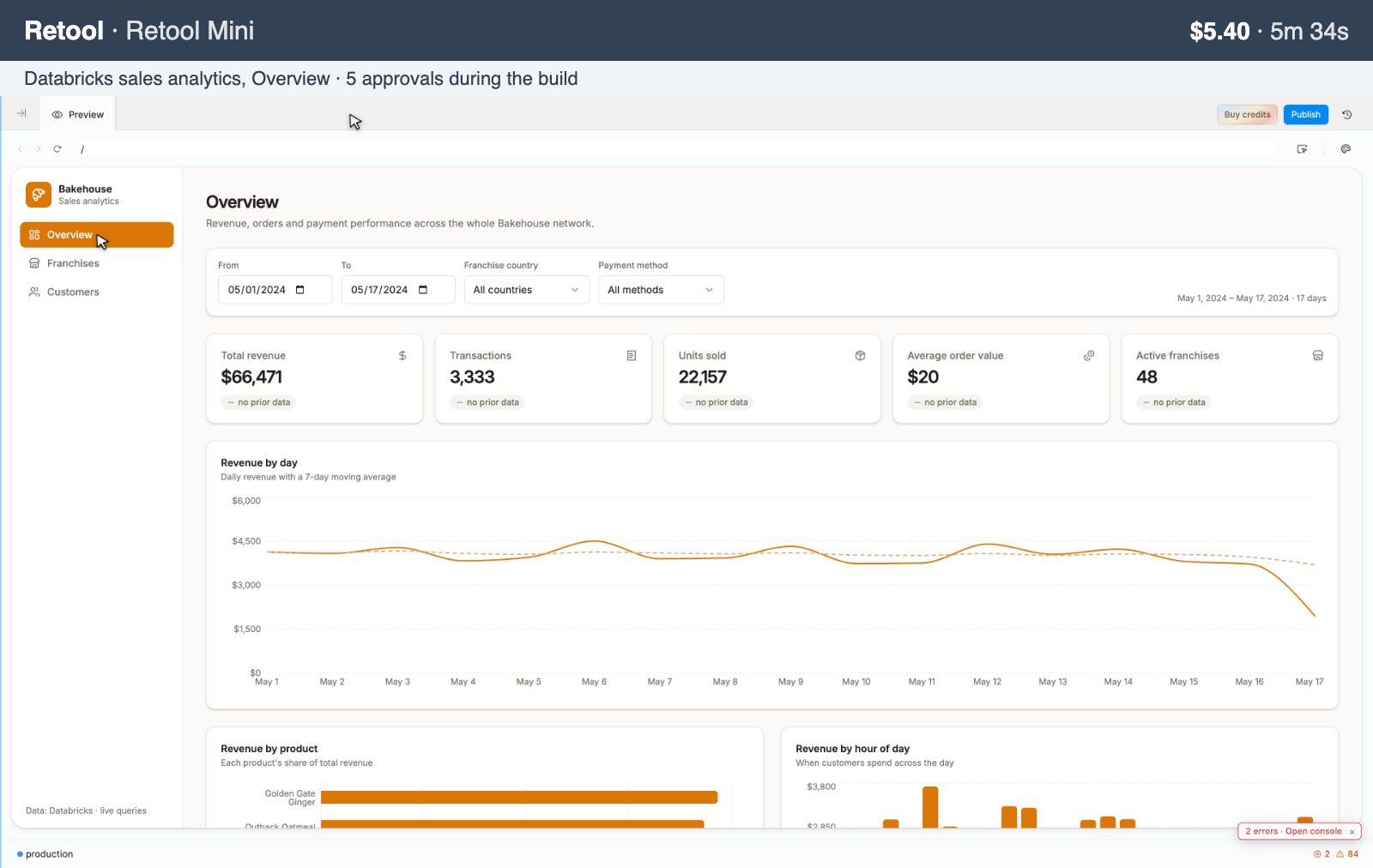
Task: Open calendar picker for From date
Action: point(300,290)
